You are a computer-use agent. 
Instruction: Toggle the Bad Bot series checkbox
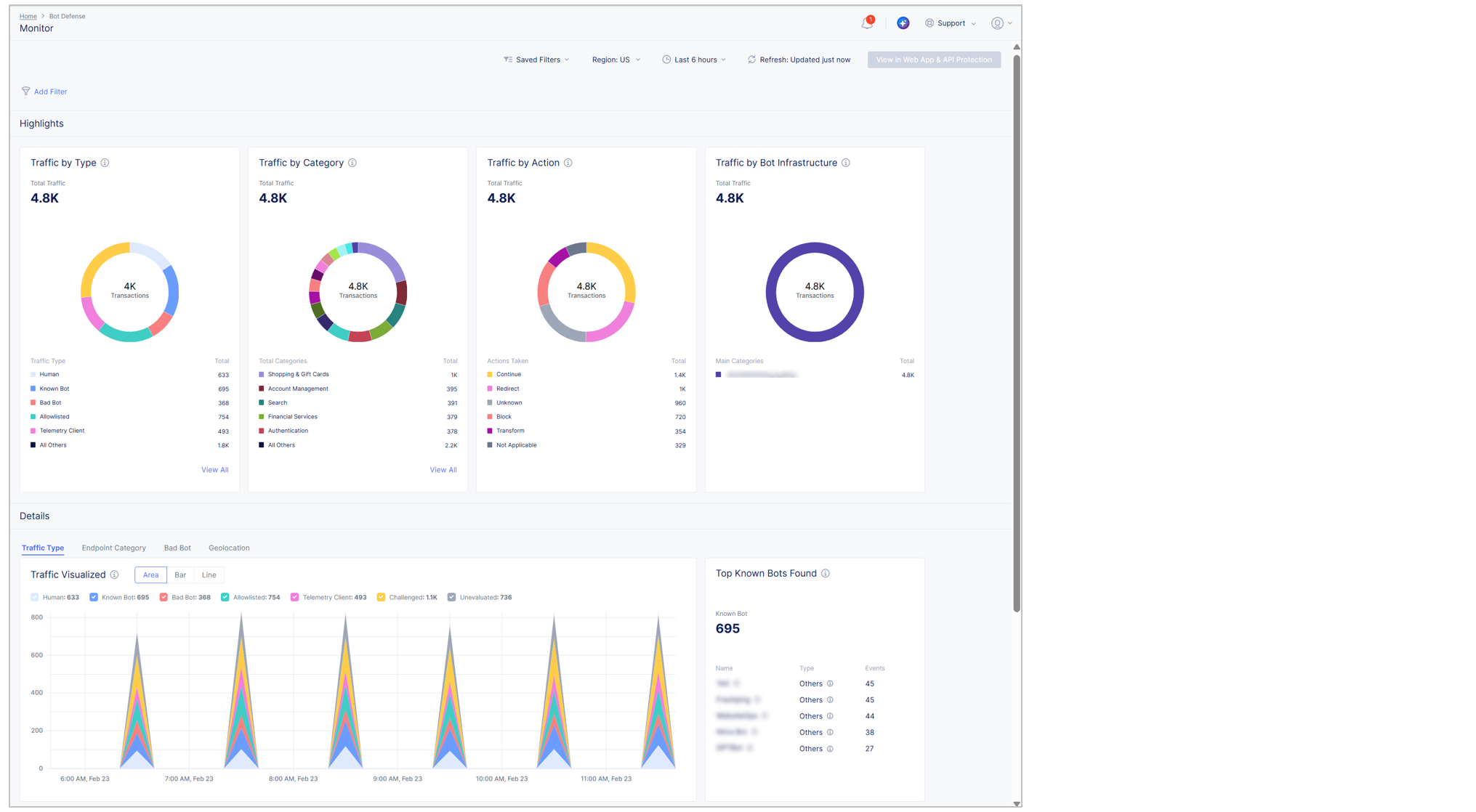click(x=164, y=597)
